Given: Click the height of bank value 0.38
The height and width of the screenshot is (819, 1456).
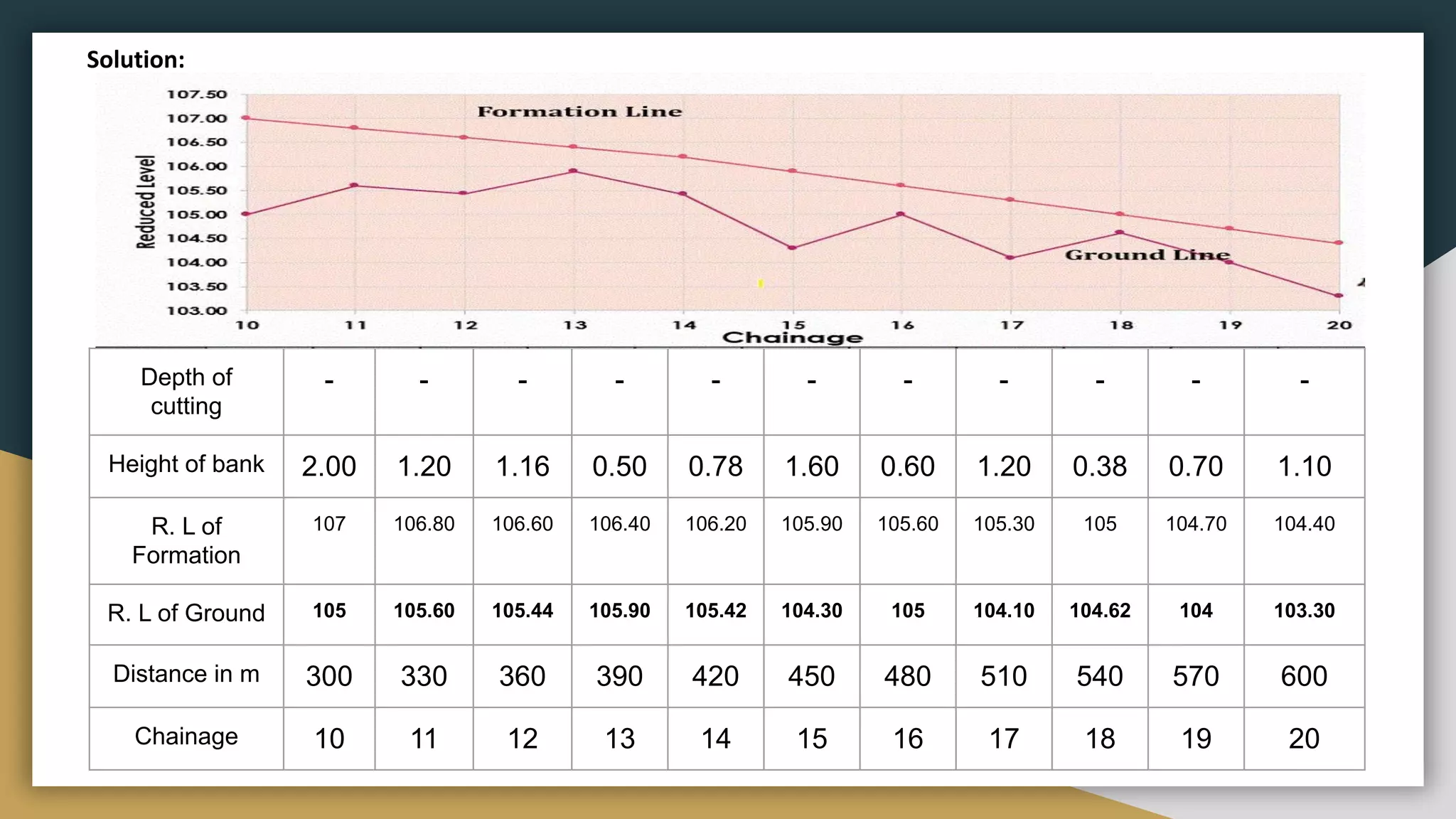Looking at the screenshot, I should tap(1099, 466).
